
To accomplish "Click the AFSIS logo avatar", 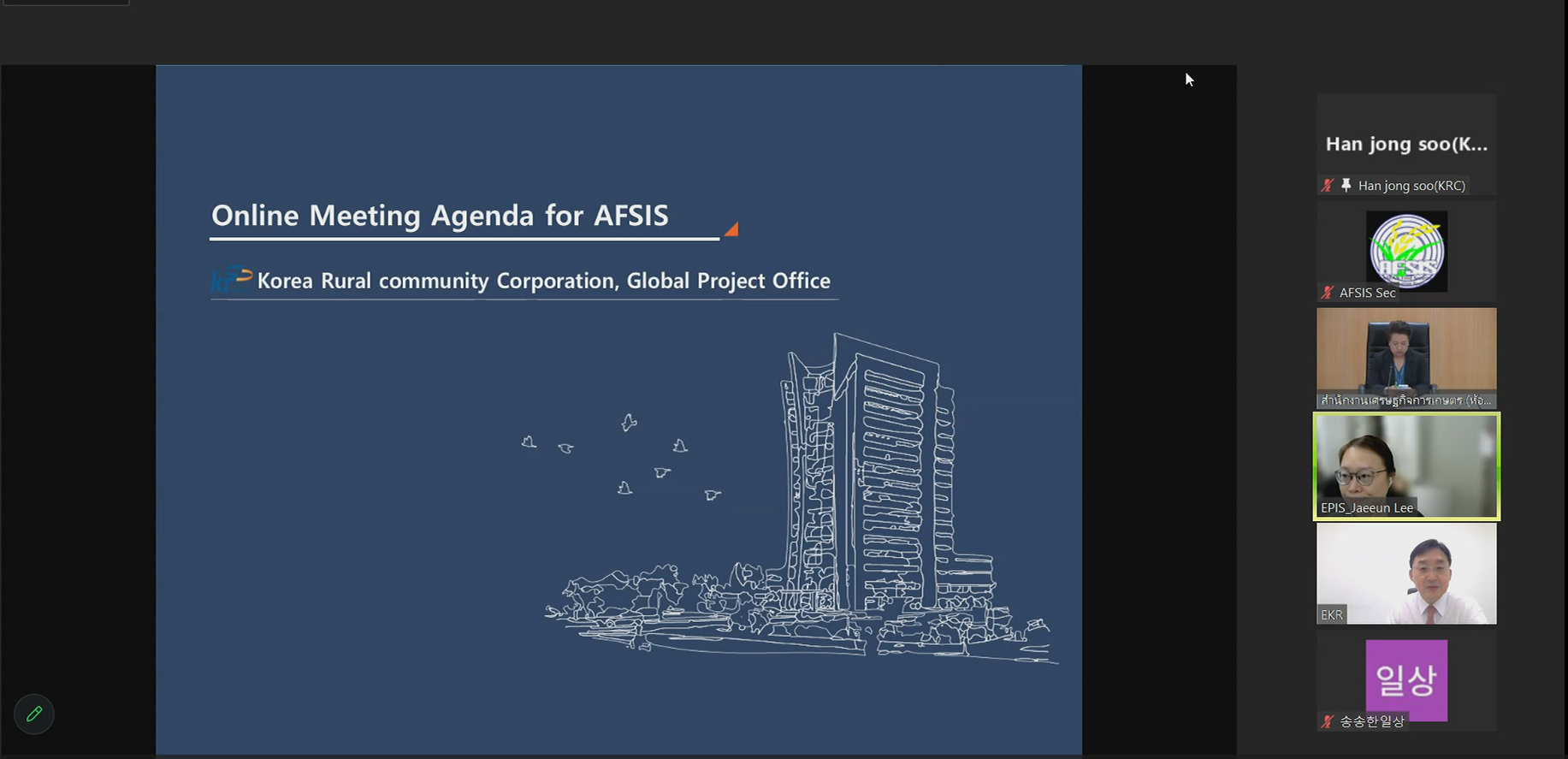I will 1406,250.
